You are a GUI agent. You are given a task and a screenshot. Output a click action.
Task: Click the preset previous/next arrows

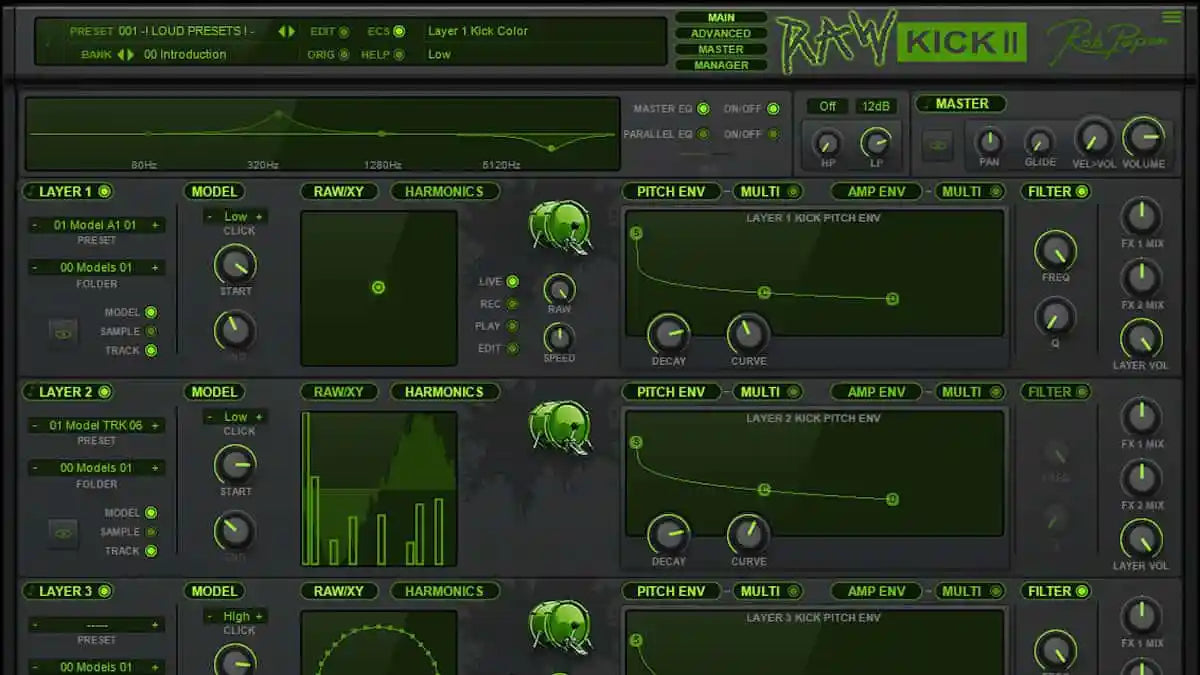[287, 31]
